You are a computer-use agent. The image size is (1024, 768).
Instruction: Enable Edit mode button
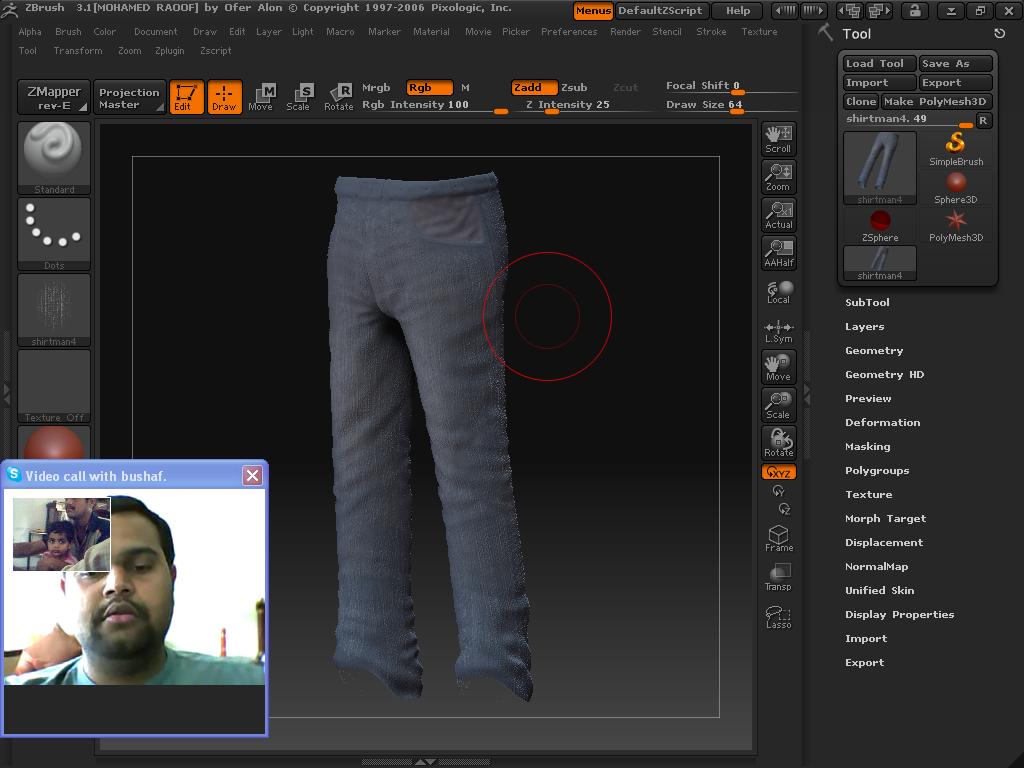pos(187,97)
